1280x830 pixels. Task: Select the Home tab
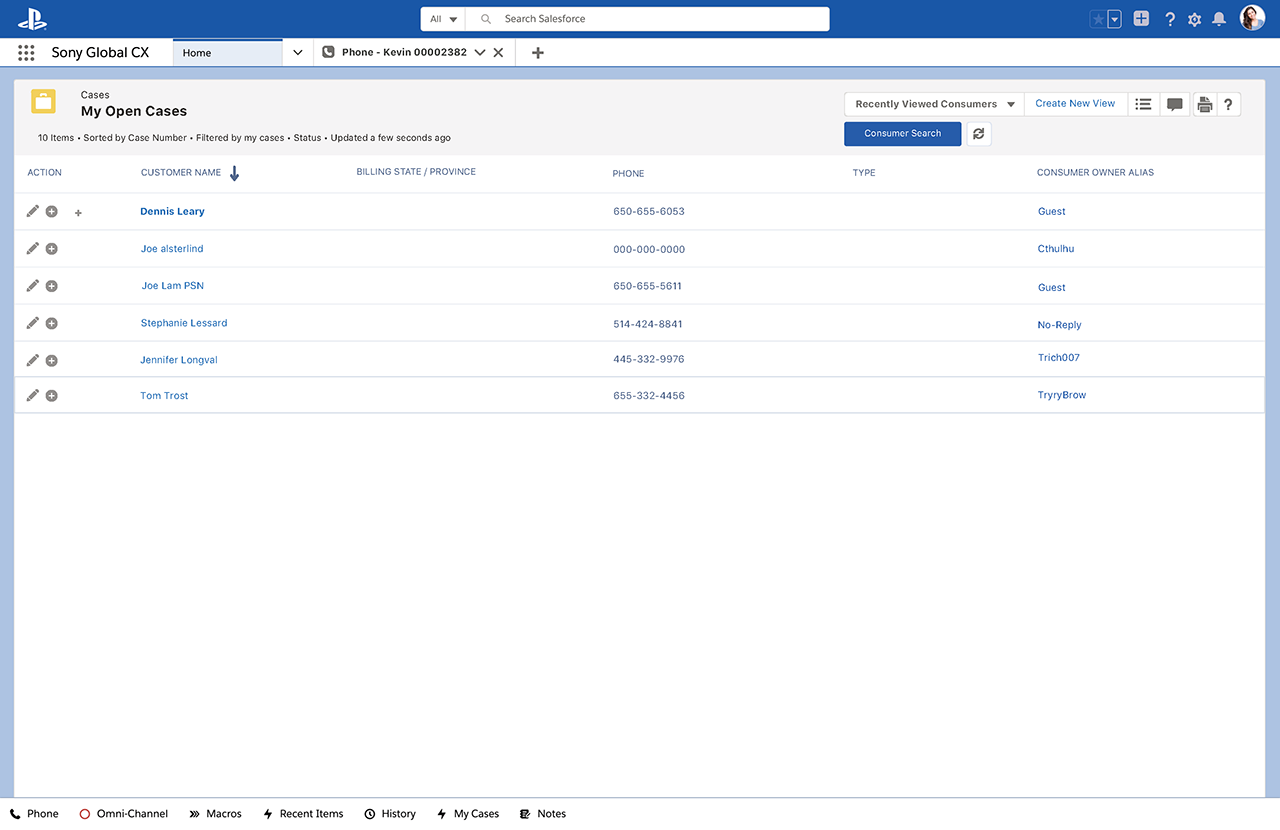[227, 53]
